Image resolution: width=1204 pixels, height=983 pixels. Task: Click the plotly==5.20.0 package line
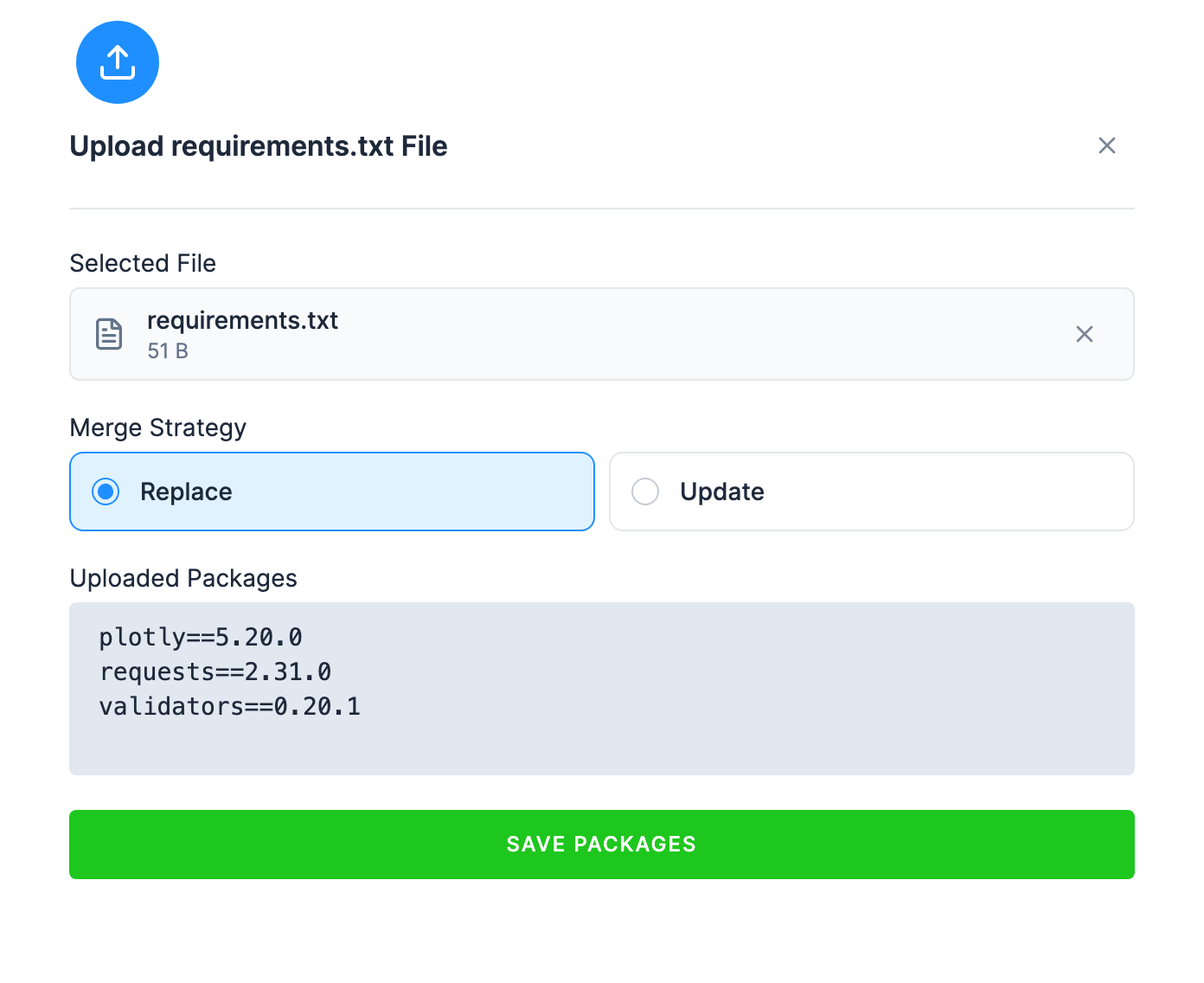coord(201,638)
